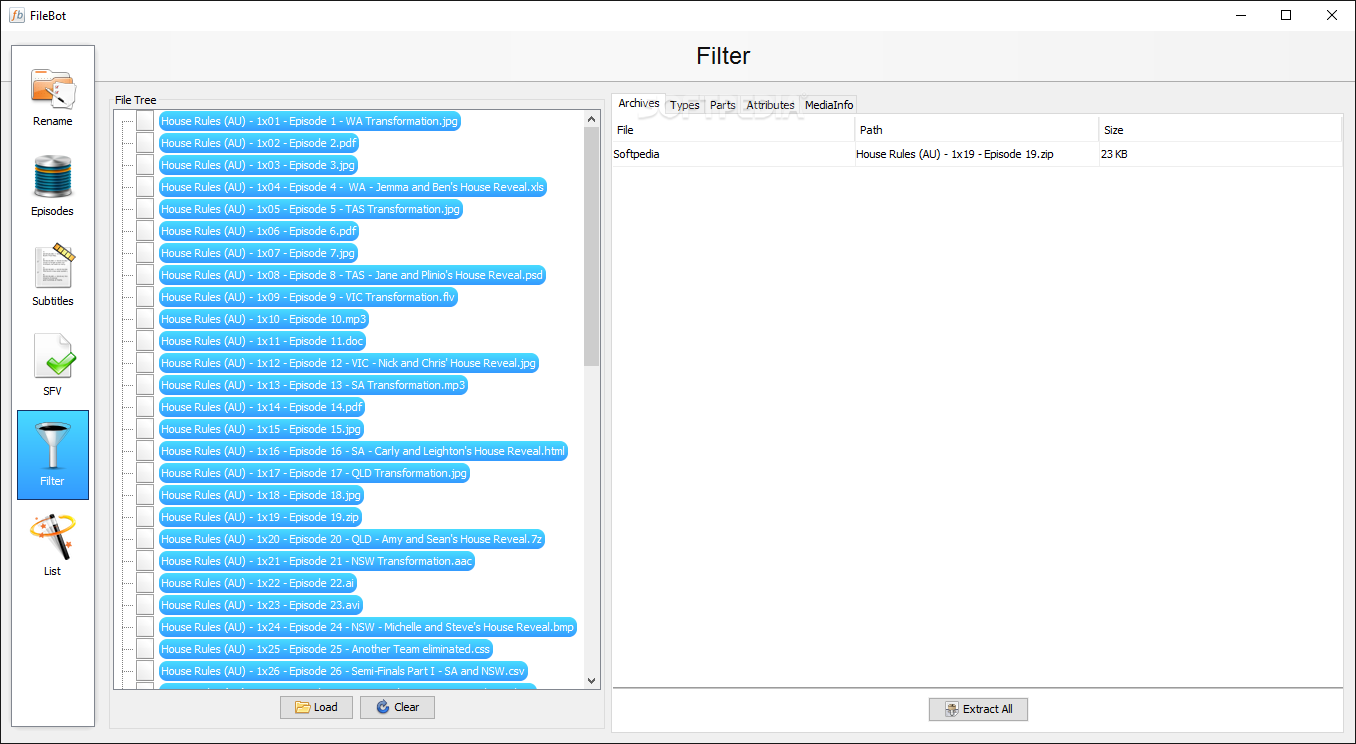This screenshot has height=744, width=1356.
Task: Click file icon beside 1x22 Episode 22.ai
Action: (145, 583)
